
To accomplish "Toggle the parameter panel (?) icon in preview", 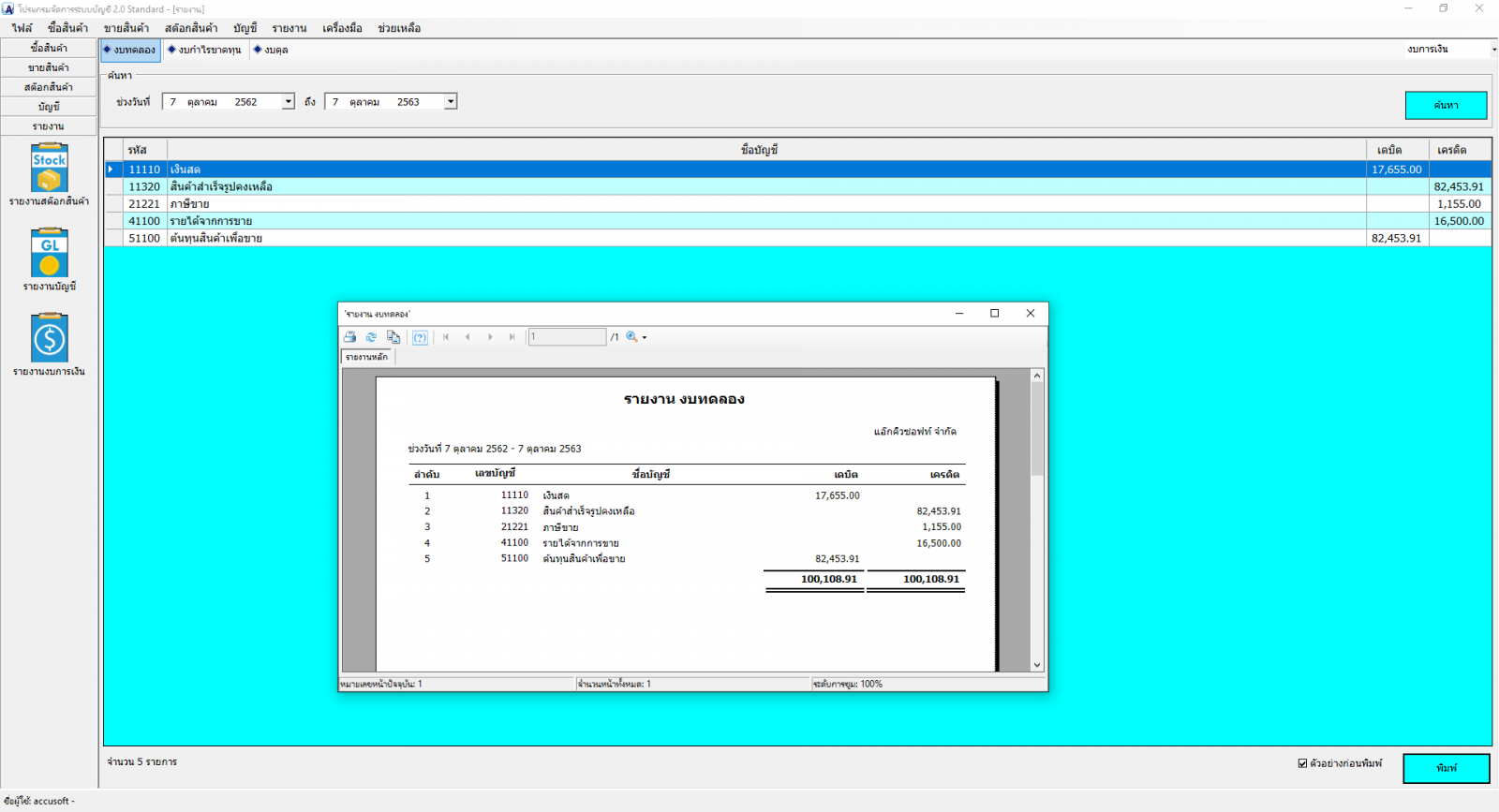I will tap(420, 337).
